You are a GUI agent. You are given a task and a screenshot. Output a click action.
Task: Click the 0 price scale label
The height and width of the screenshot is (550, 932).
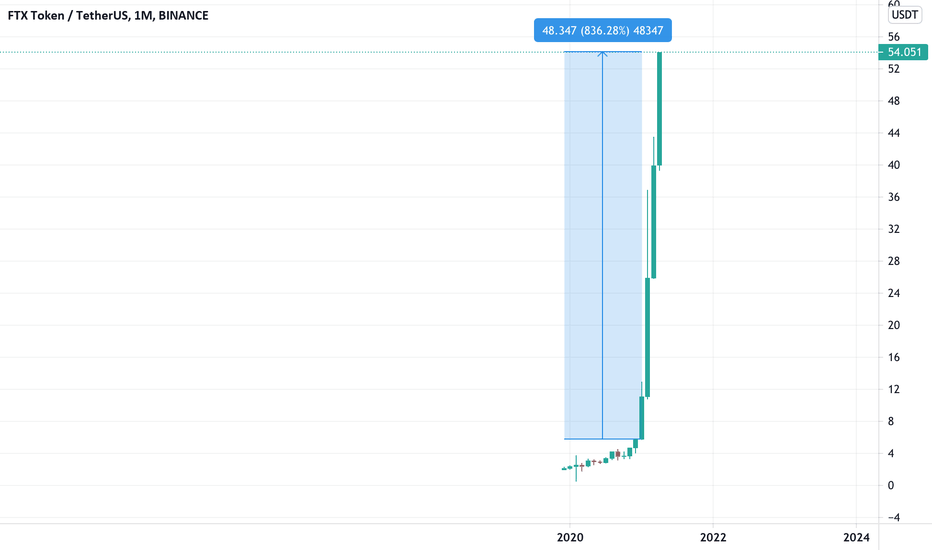[x=890, y=486]
